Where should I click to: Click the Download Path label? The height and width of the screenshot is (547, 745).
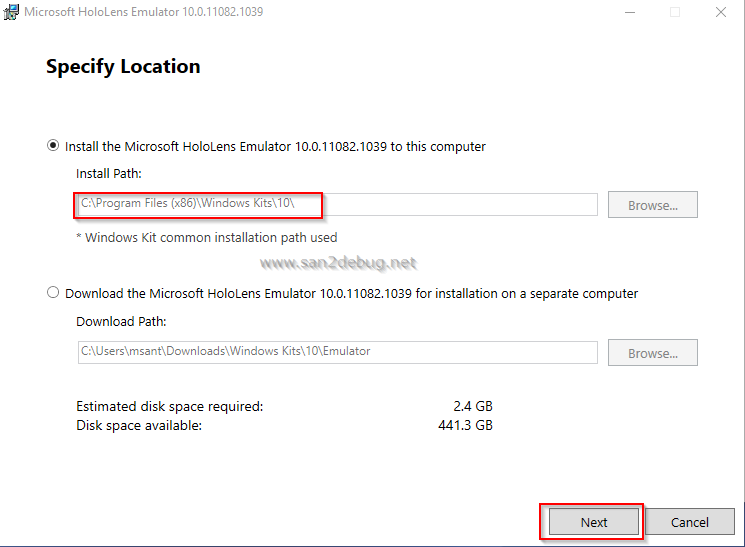tap(121, 322)
